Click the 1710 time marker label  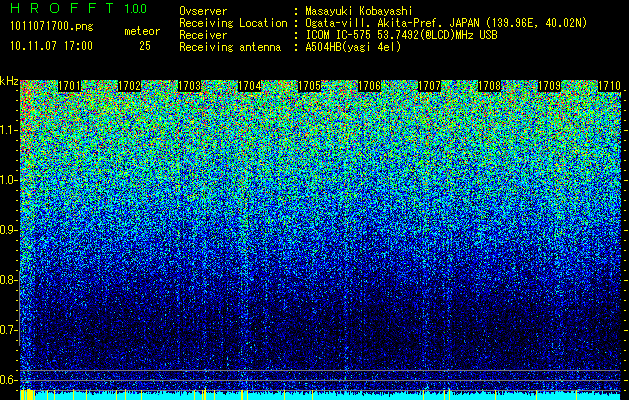[609, 86]
